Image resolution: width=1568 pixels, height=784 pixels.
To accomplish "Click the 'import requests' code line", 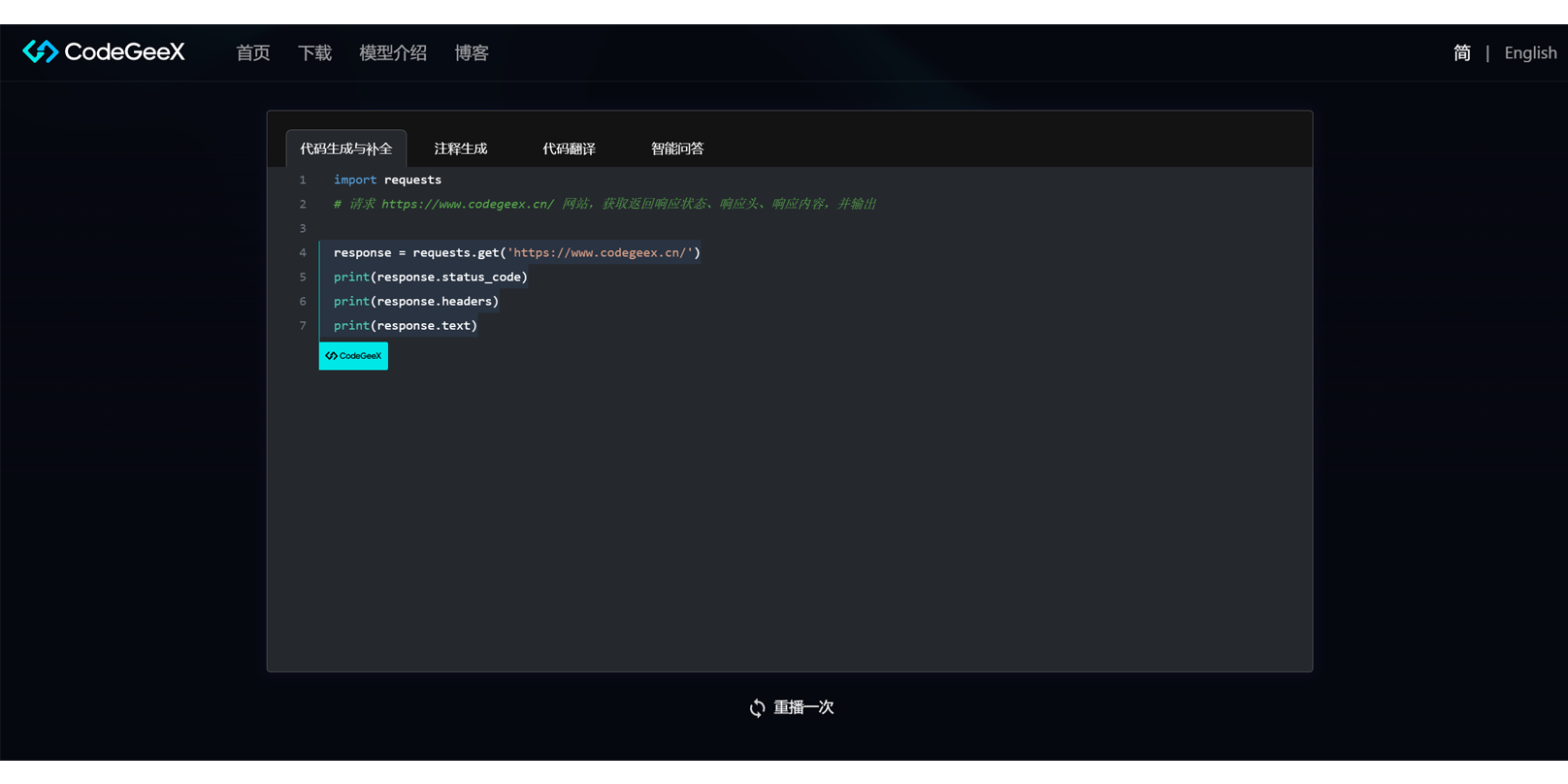I will [x=387, y=180].
